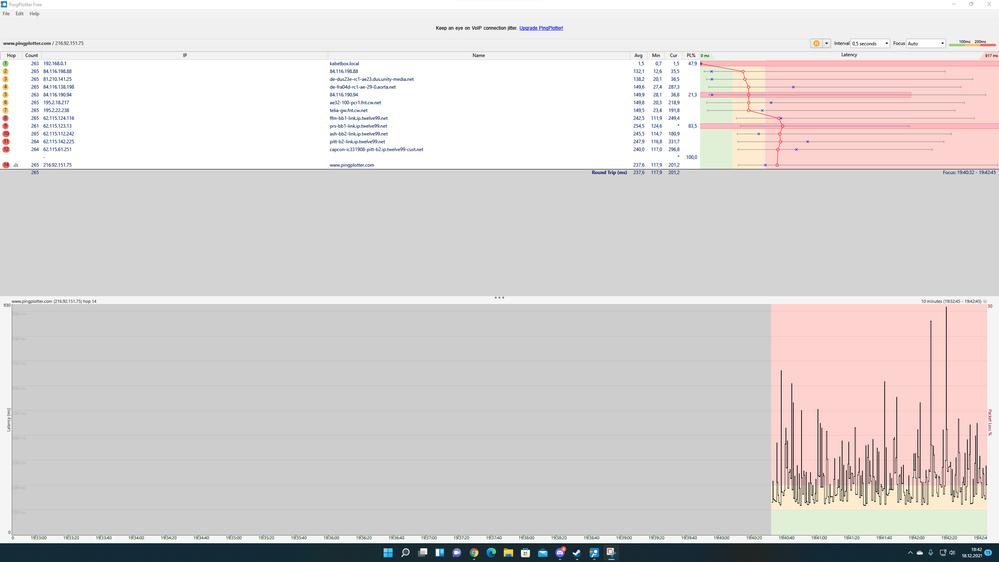Screen dimensions: 999x562
Task: Open the dropdown arrow beside the pause button
Action: (826, 43)
